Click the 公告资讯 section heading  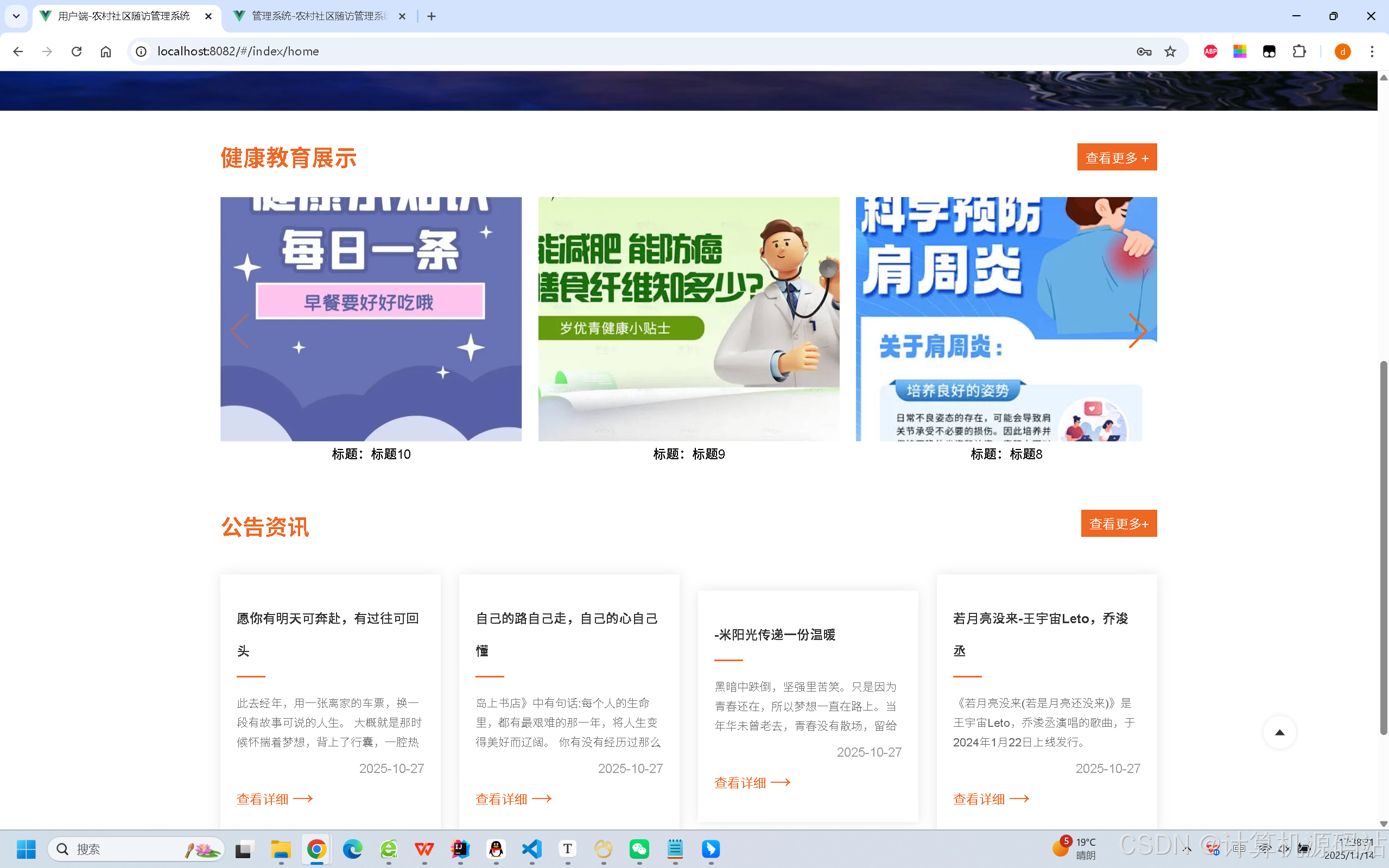pyautogui.click(x=265, y=527)
